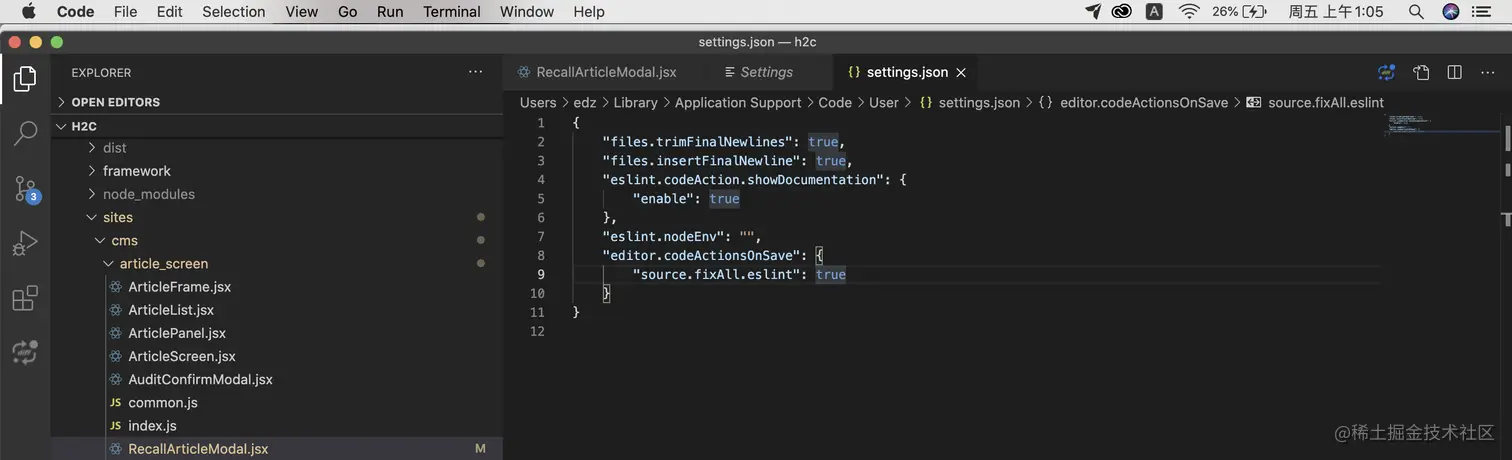Open the Terminal menu

pyautogui.click(x=452, y=12)
